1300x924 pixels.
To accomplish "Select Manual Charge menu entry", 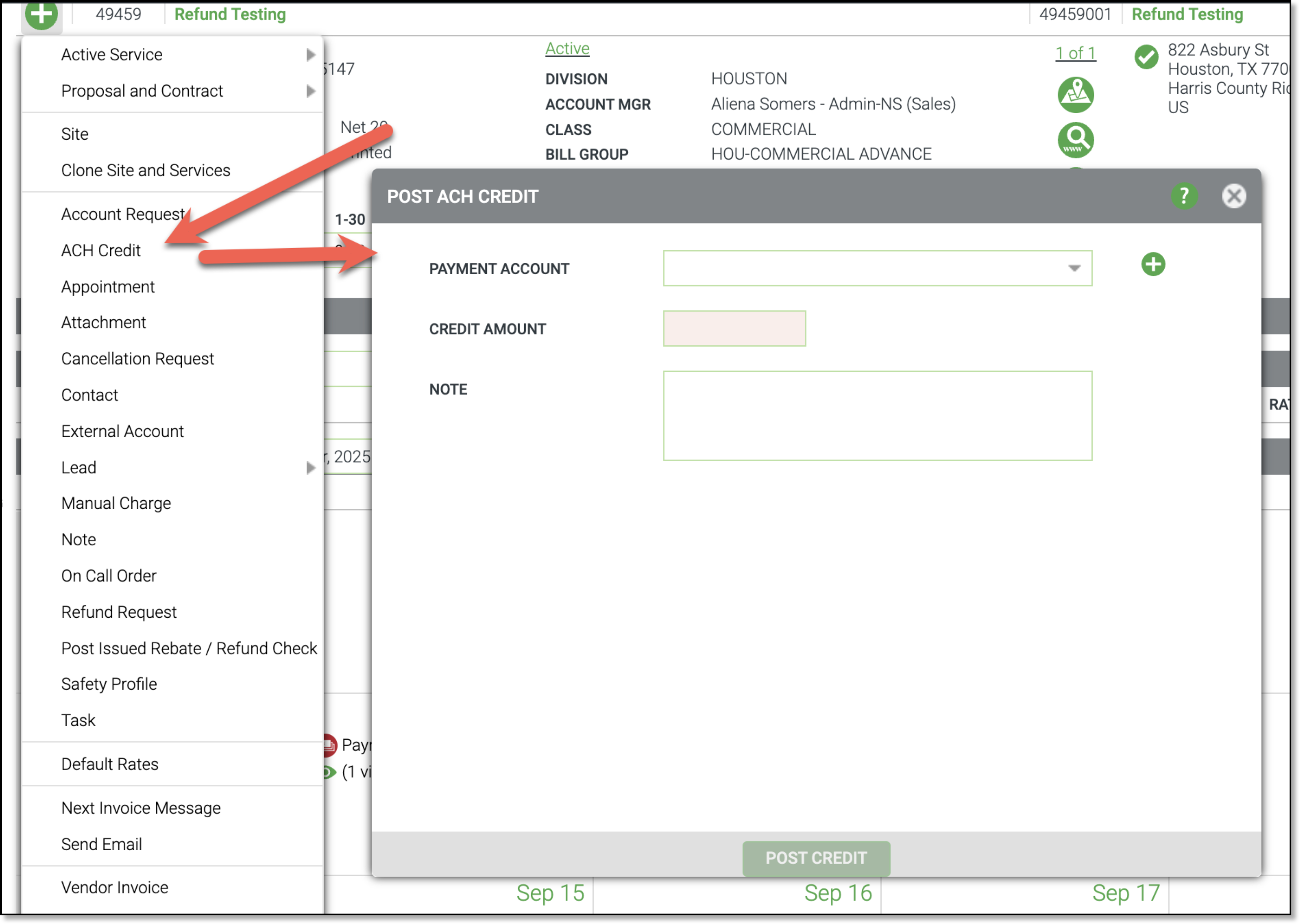I will 116,504.
